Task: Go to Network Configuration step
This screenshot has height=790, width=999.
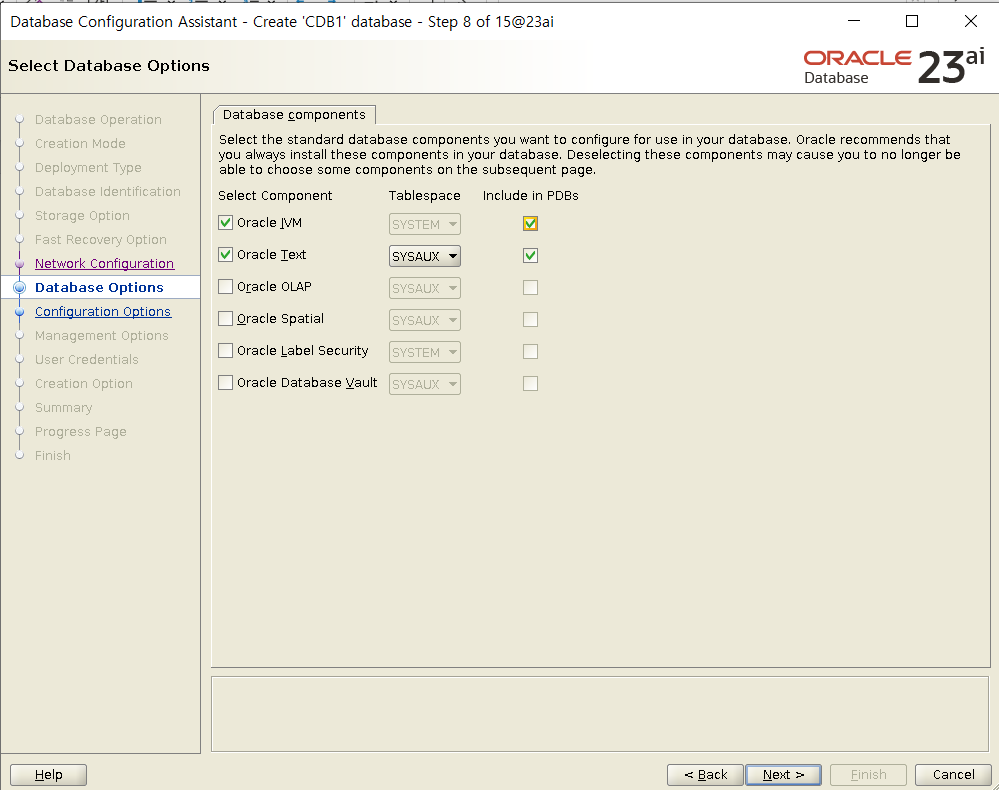Action: pyautogui.click(x=104, y=263)
